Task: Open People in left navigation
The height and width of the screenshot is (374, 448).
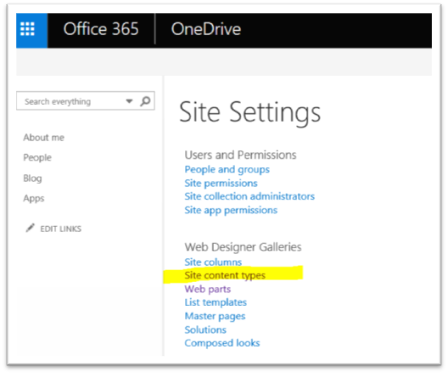Action: point(37,158)
